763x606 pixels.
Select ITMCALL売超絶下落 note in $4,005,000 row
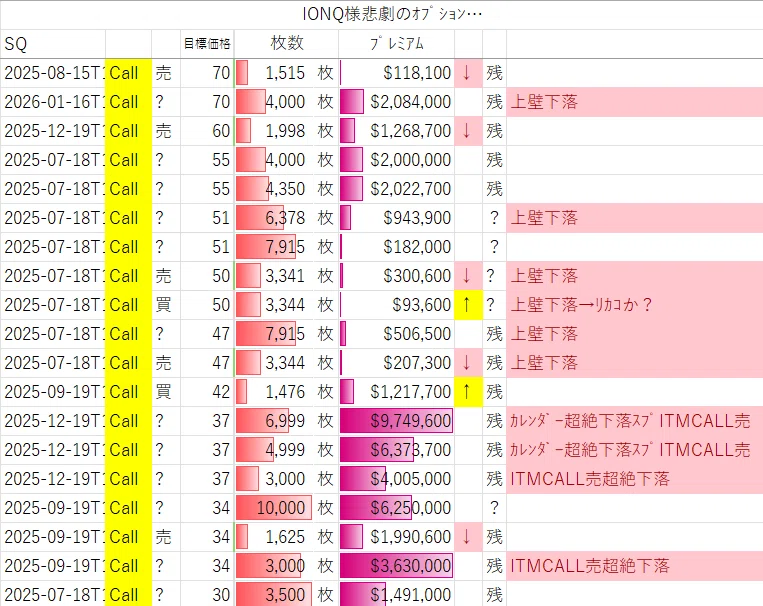coord(635,479)
